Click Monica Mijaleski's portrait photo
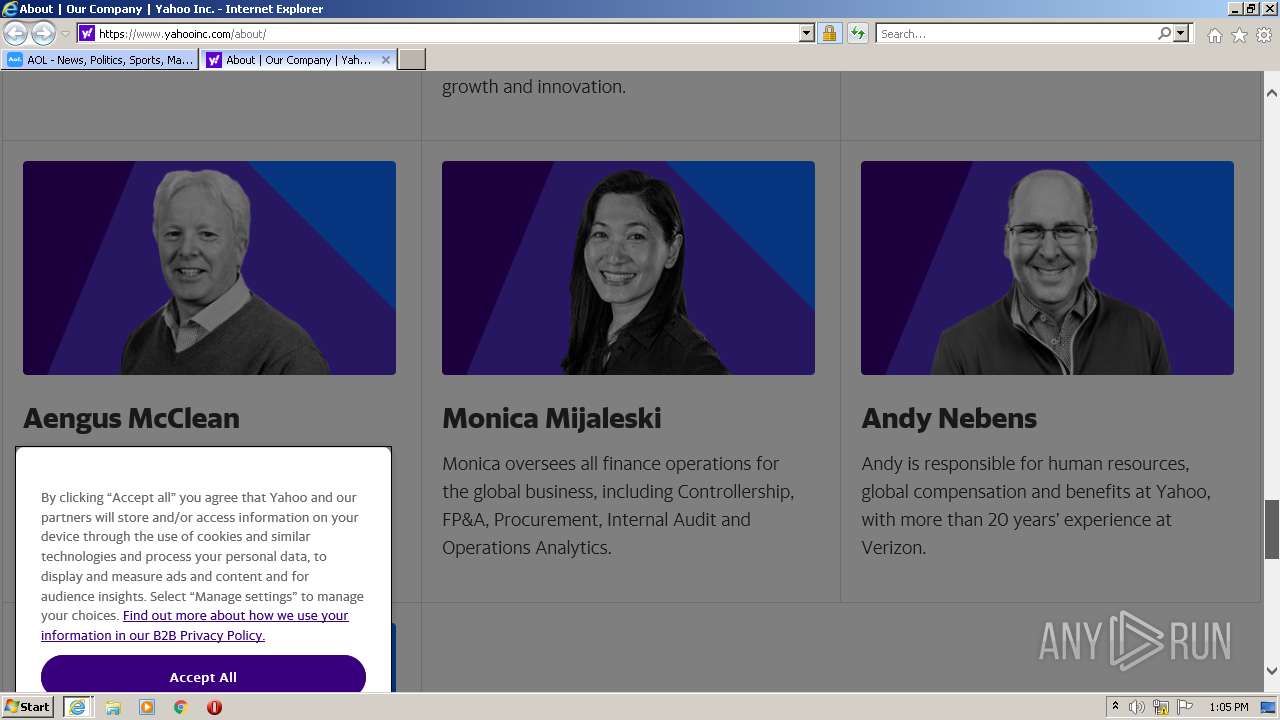This screenshot has height=720, width=1280. [x=628, y=268]
